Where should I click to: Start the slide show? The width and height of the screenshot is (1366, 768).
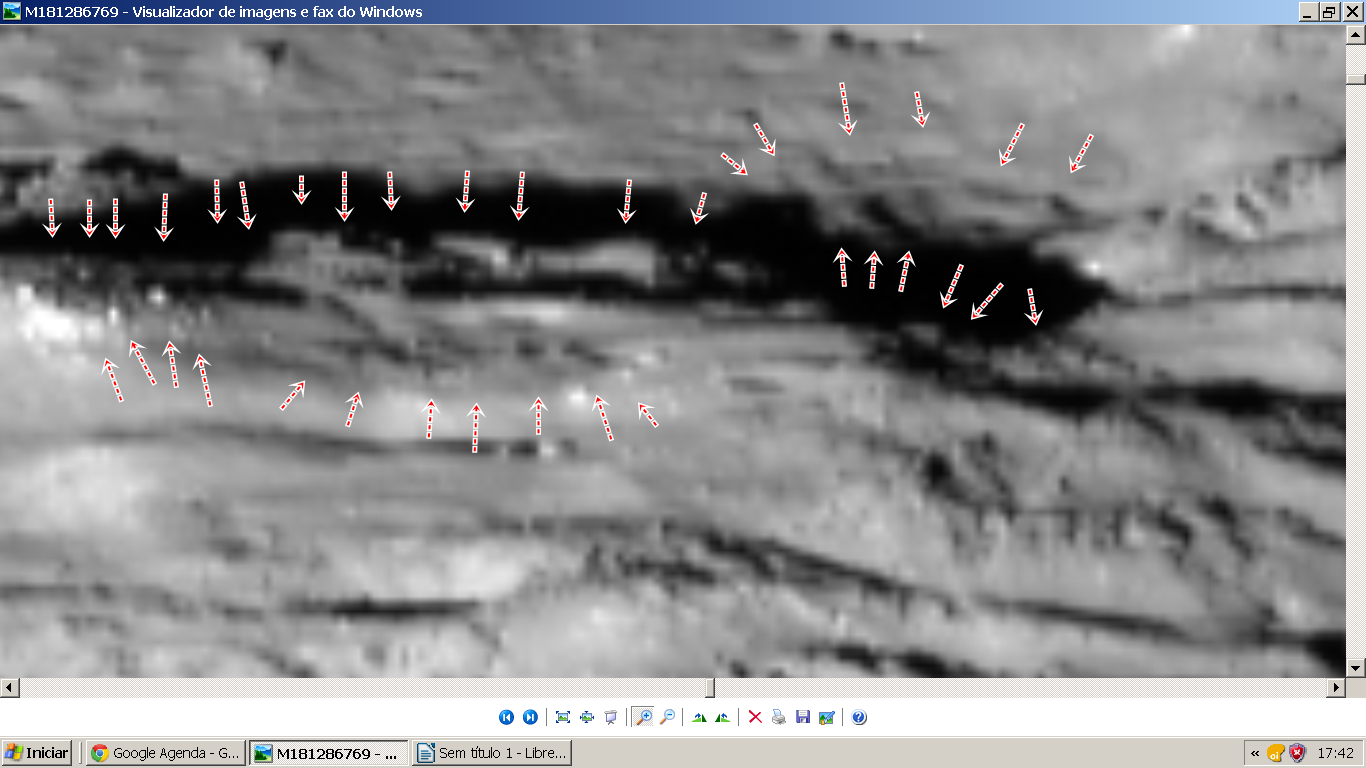[611, 717]
